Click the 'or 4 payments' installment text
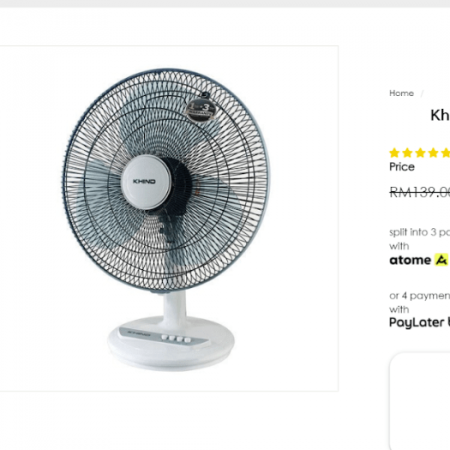This screenshot has height=450, width=450. click(x=419, y=296)
